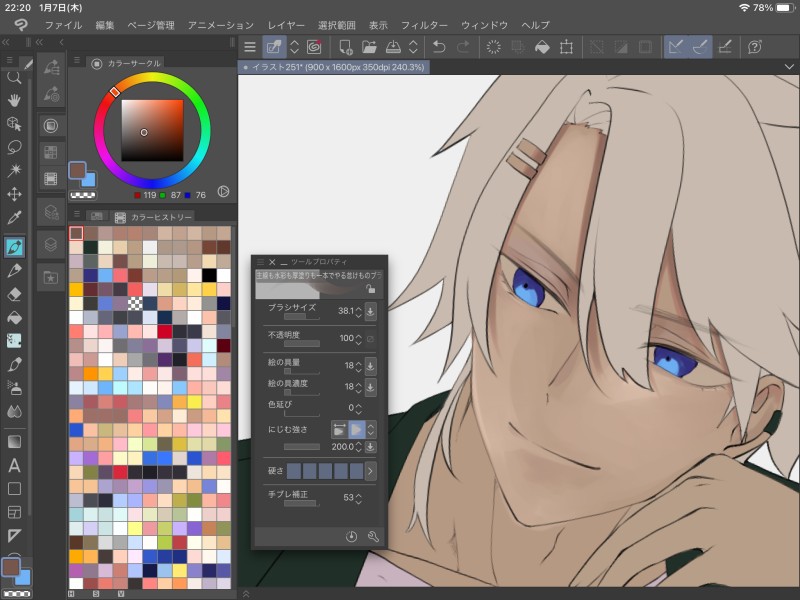
Task: Open the command bar hamburger menu
Action: (249, 47)
